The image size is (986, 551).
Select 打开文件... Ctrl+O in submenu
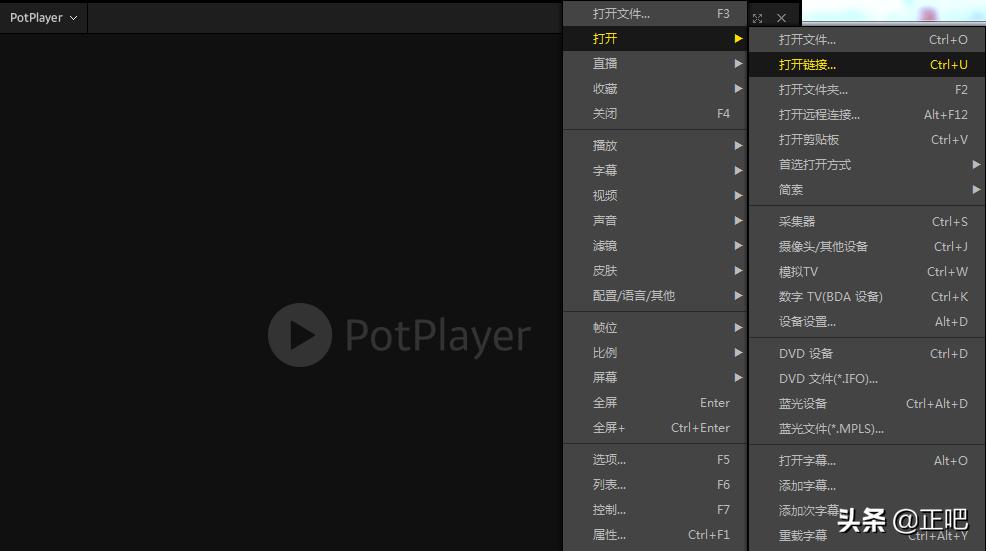[867, 40]
